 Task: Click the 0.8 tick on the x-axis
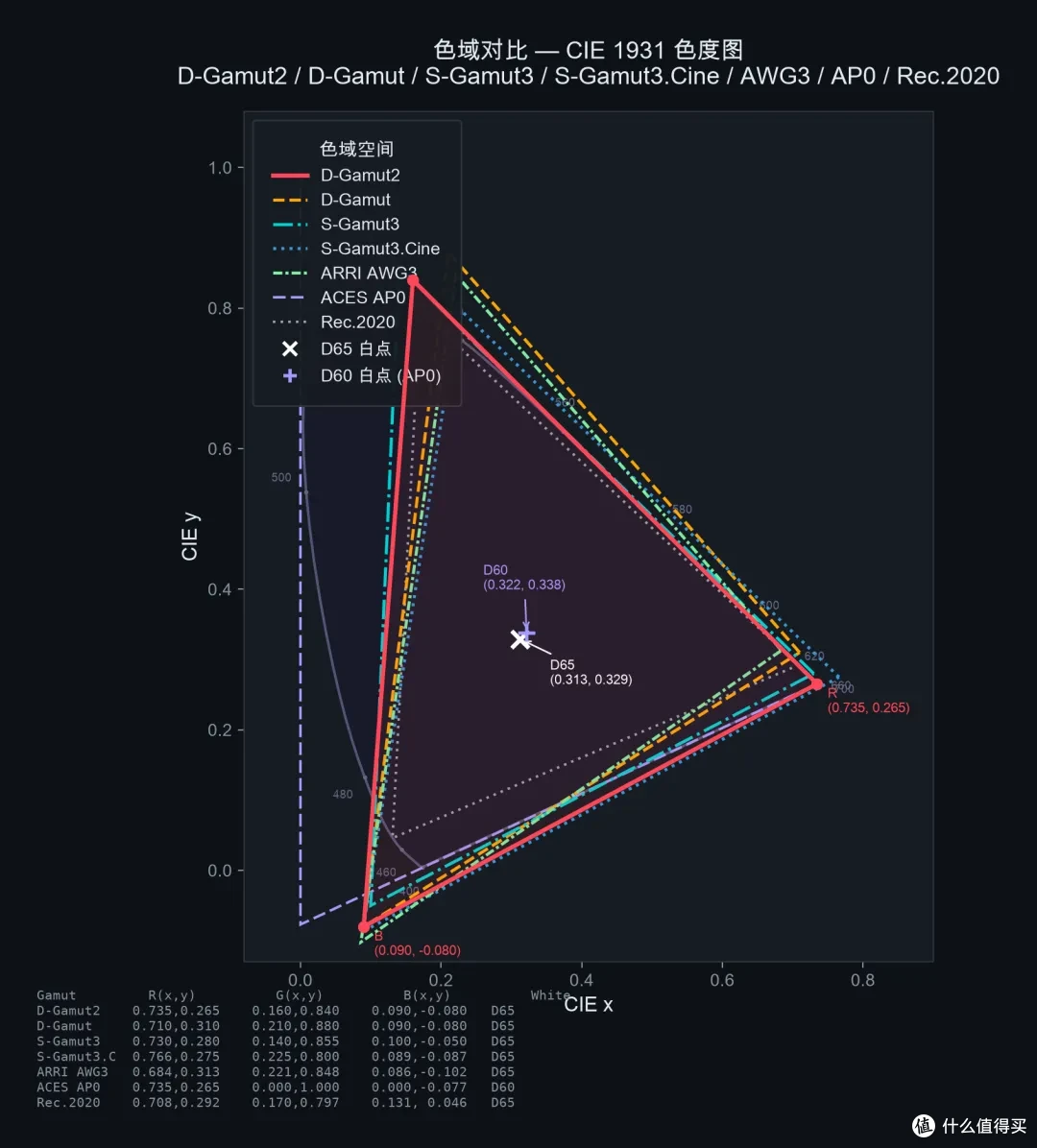(x=862, y=980)
